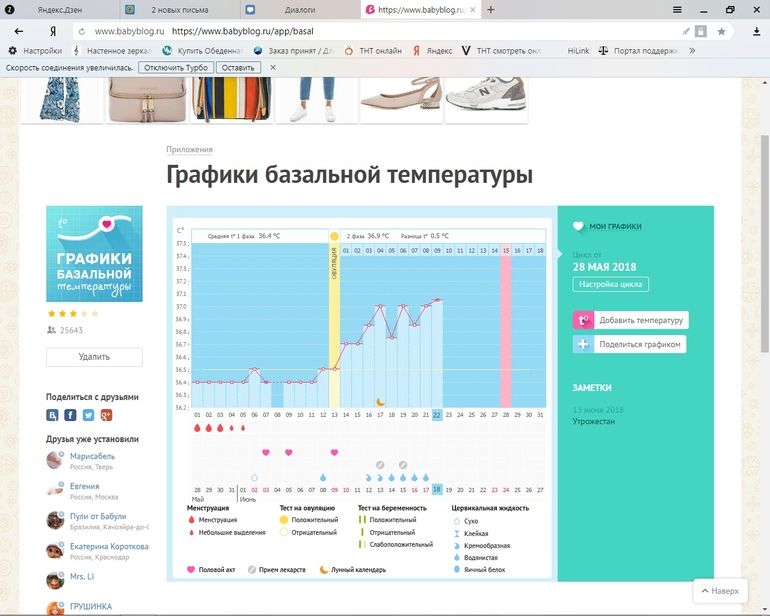Switch to the 2 новых письма tab
770x616 pixels.
[178, 9]
